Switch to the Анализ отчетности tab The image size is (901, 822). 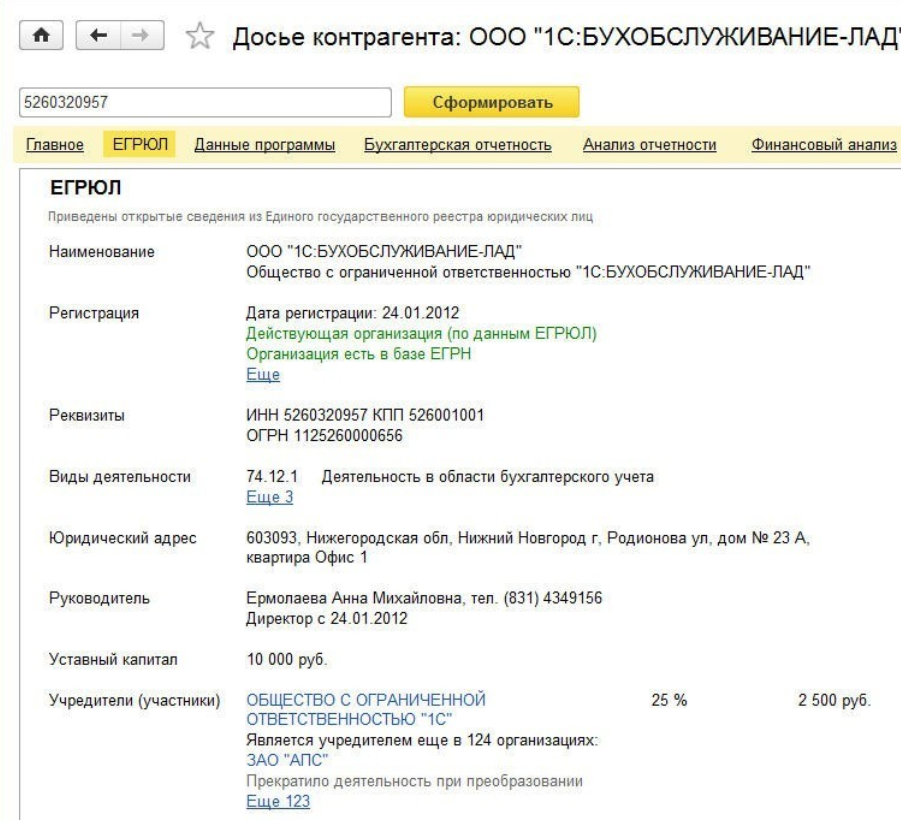650,144
